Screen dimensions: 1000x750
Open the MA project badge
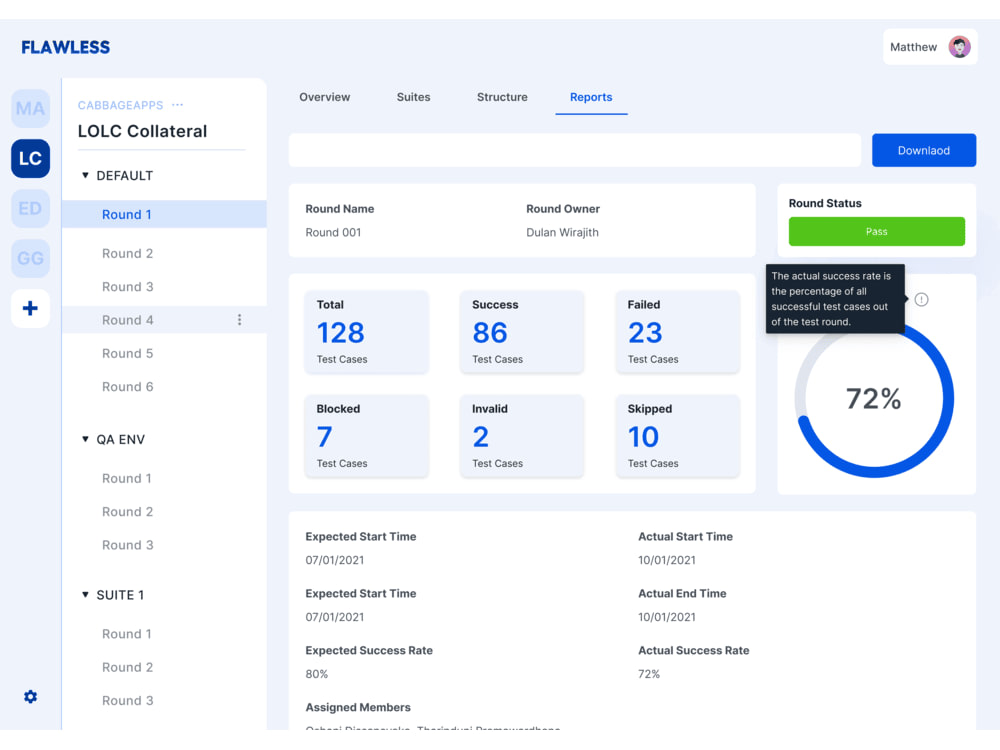31,108
